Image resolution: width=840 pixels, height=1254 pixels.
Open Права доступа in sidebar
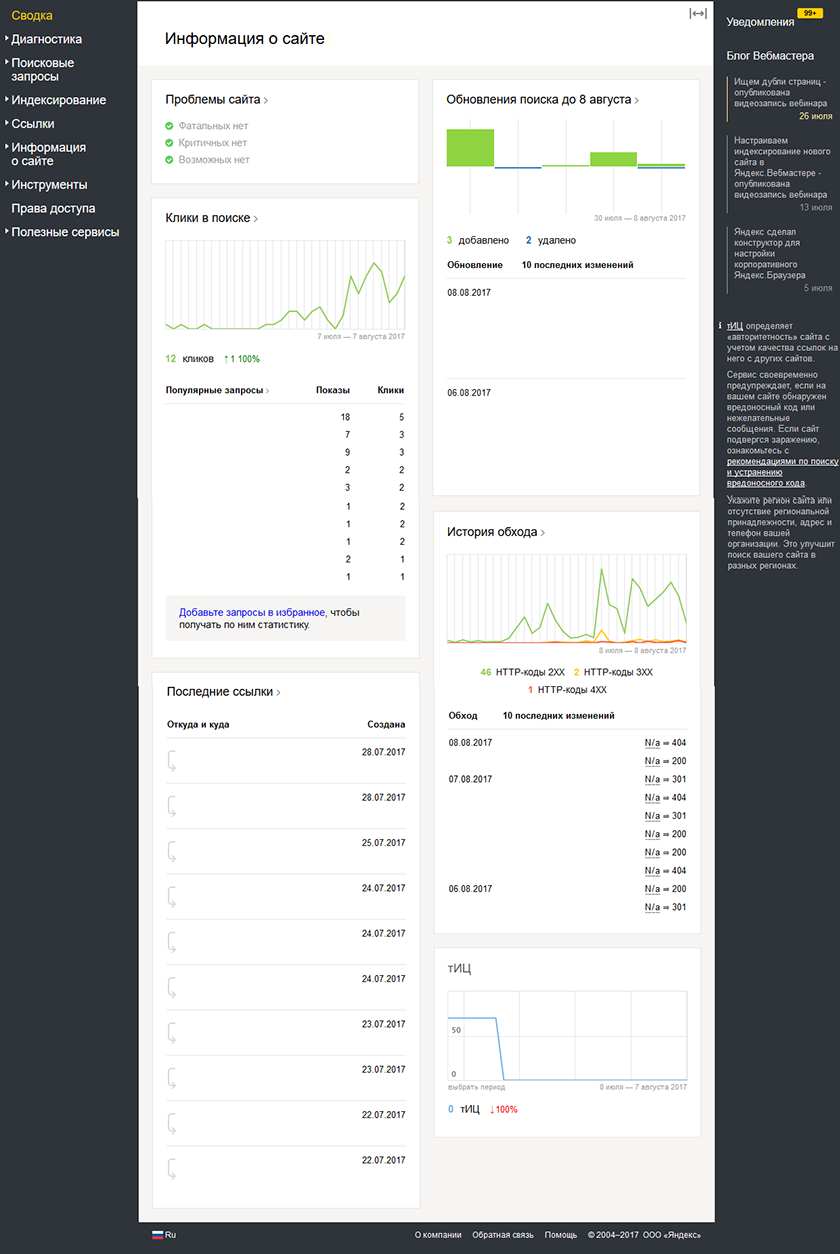click(x=53, y=208)
